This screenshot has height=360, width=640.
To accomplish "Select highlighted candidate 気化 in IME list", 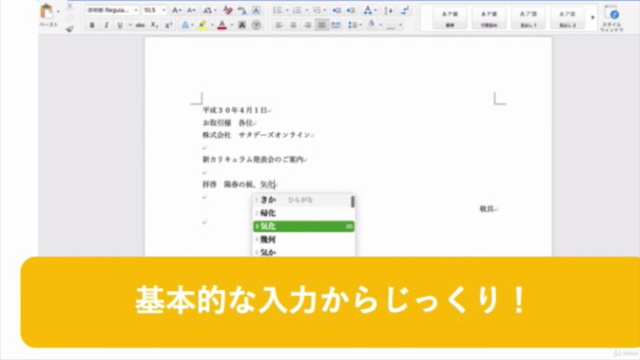I will click(304, 226).
